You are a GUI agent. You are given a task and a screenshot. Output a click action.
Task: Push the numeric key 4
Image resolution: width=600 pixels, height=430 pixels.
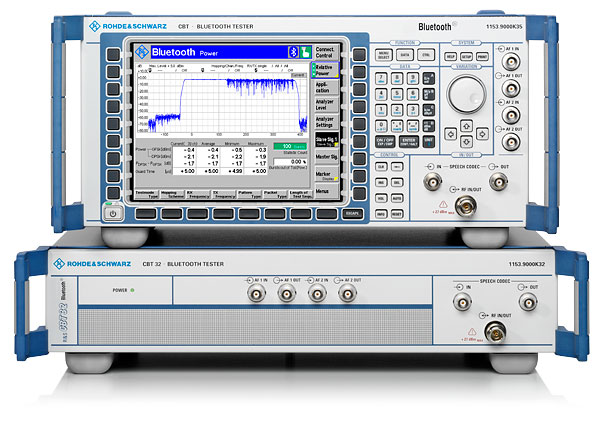point(381,94)
